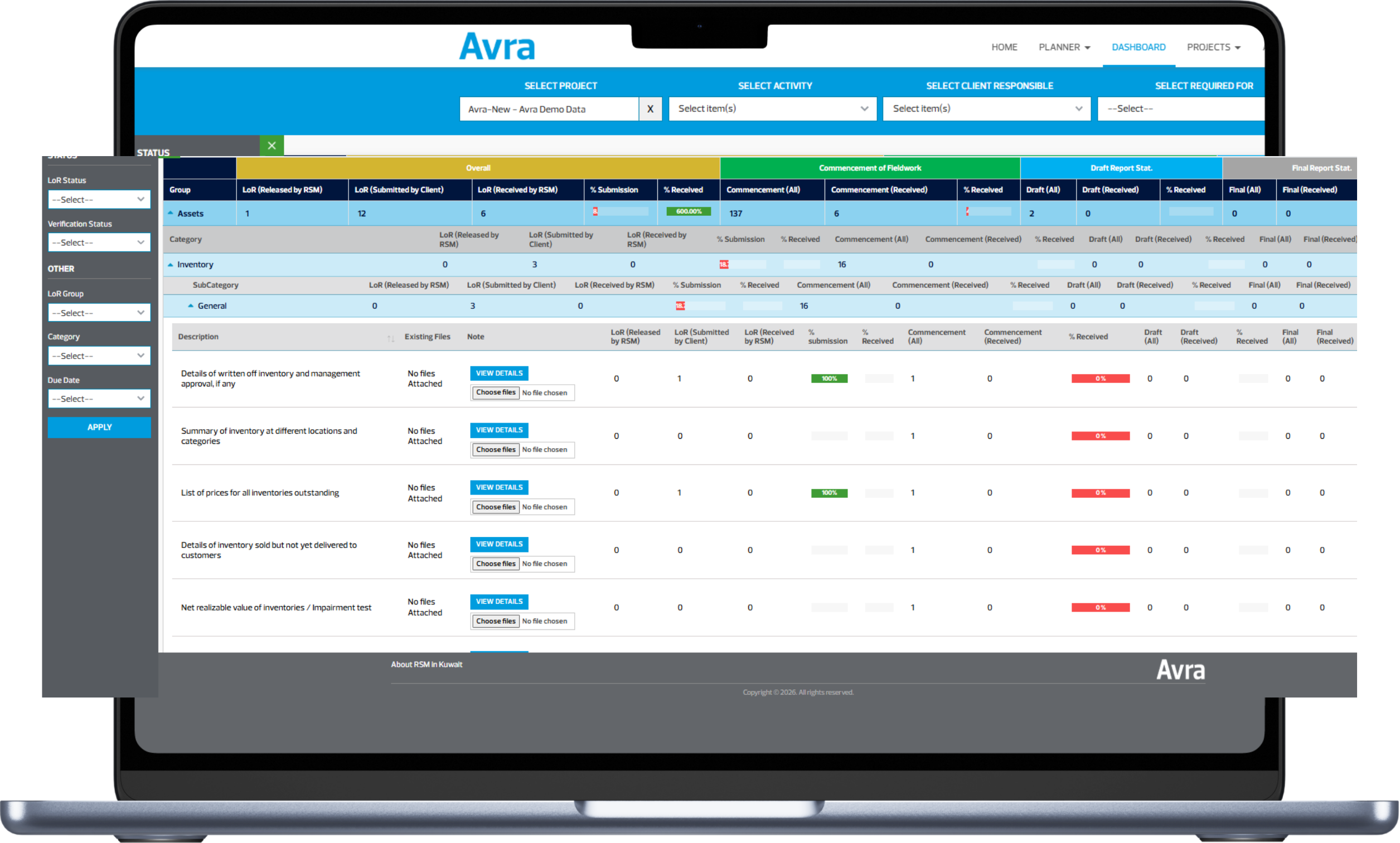
Task: View details for written off inventory row
Action: click(499, 373)
